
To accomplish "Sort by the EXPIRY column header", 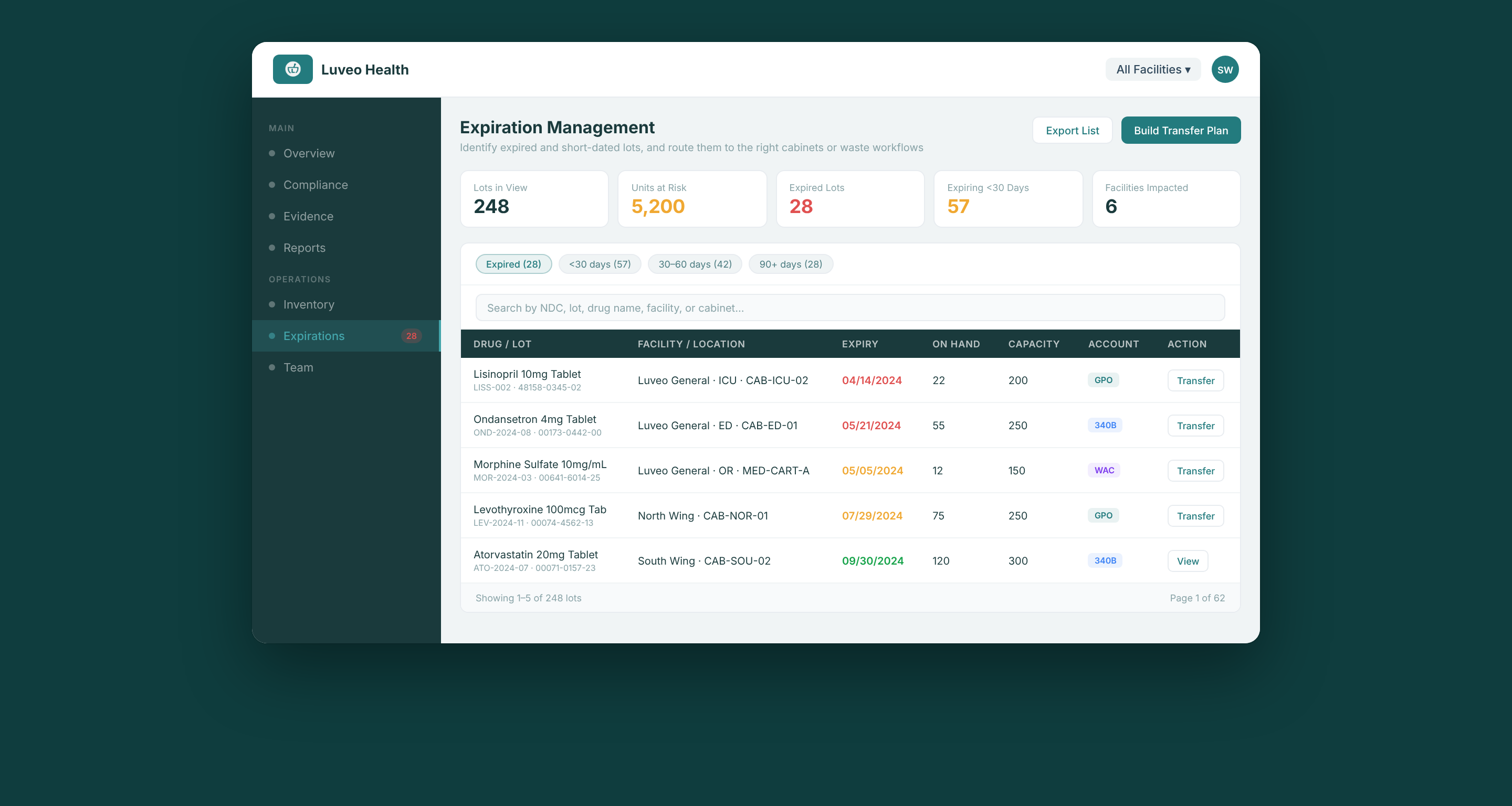I will 860,344.
